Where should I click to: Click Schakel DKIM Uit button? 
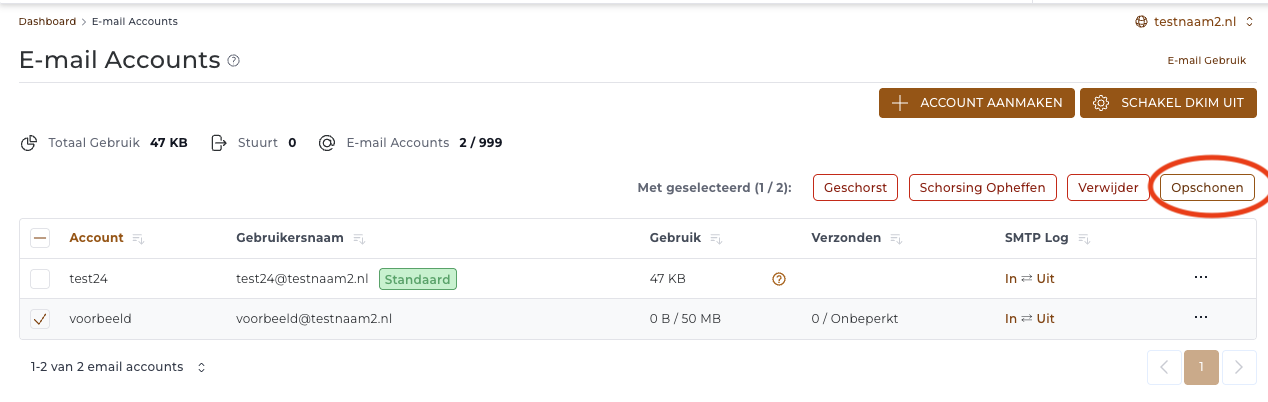click(x=1168, y=103)
